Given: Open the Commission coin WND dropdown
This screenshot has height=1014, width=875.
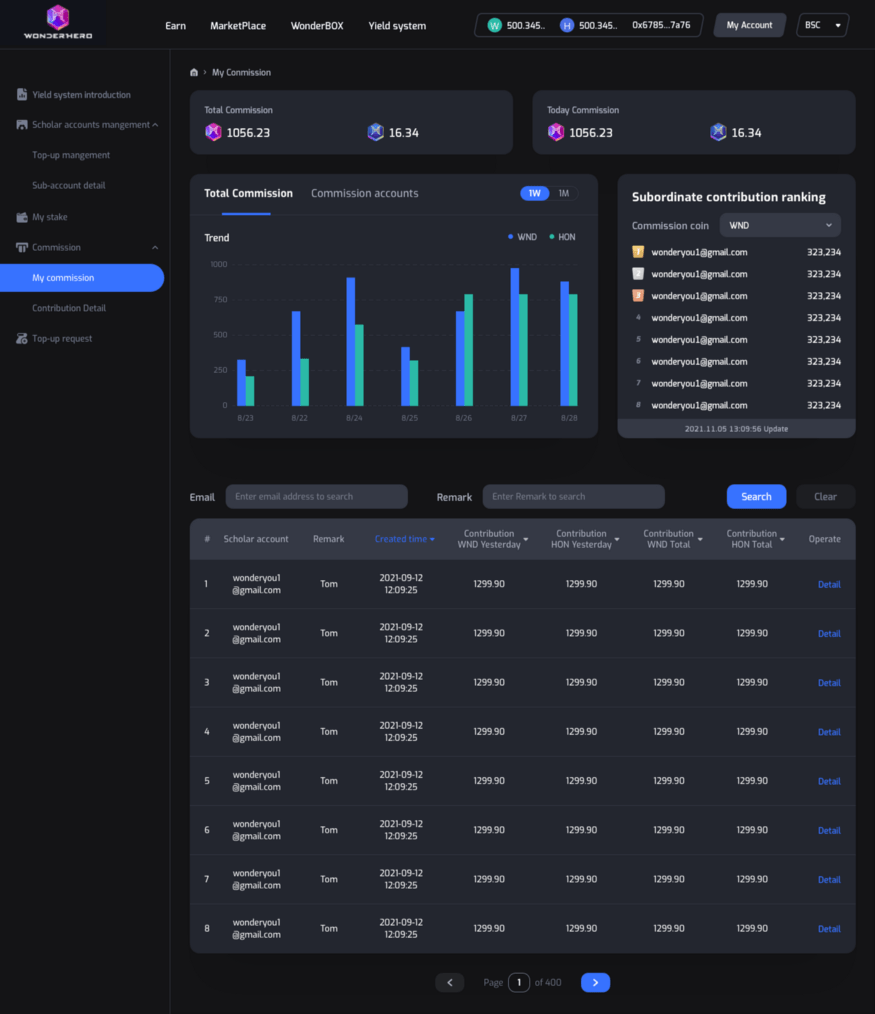Looking at the screenshot, I should 780,225.
